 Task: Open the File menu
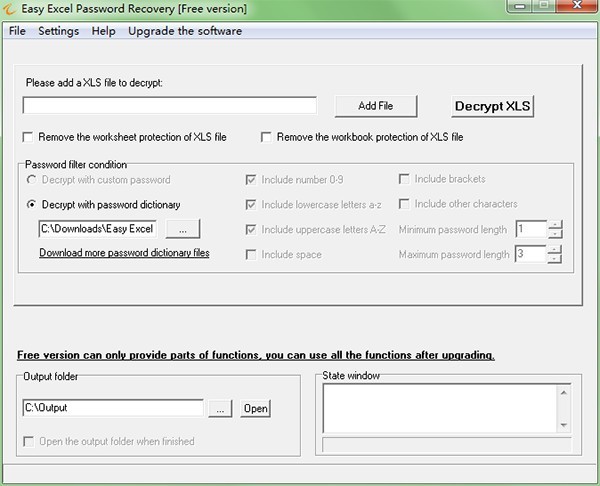(17, 31)
